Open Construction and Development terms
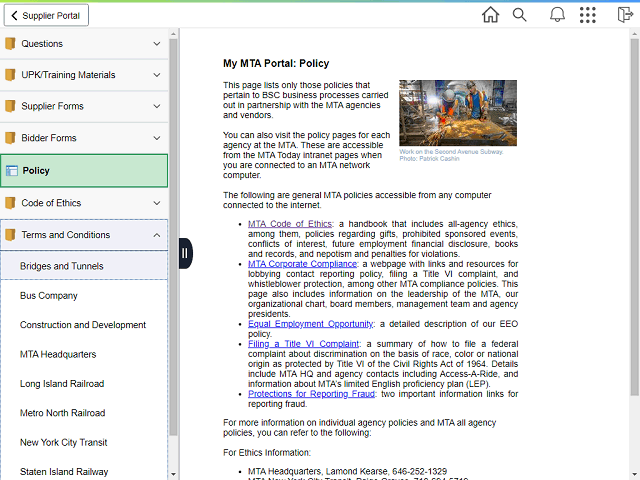This screenshot has height=480, width=640. tap(84, 325)
